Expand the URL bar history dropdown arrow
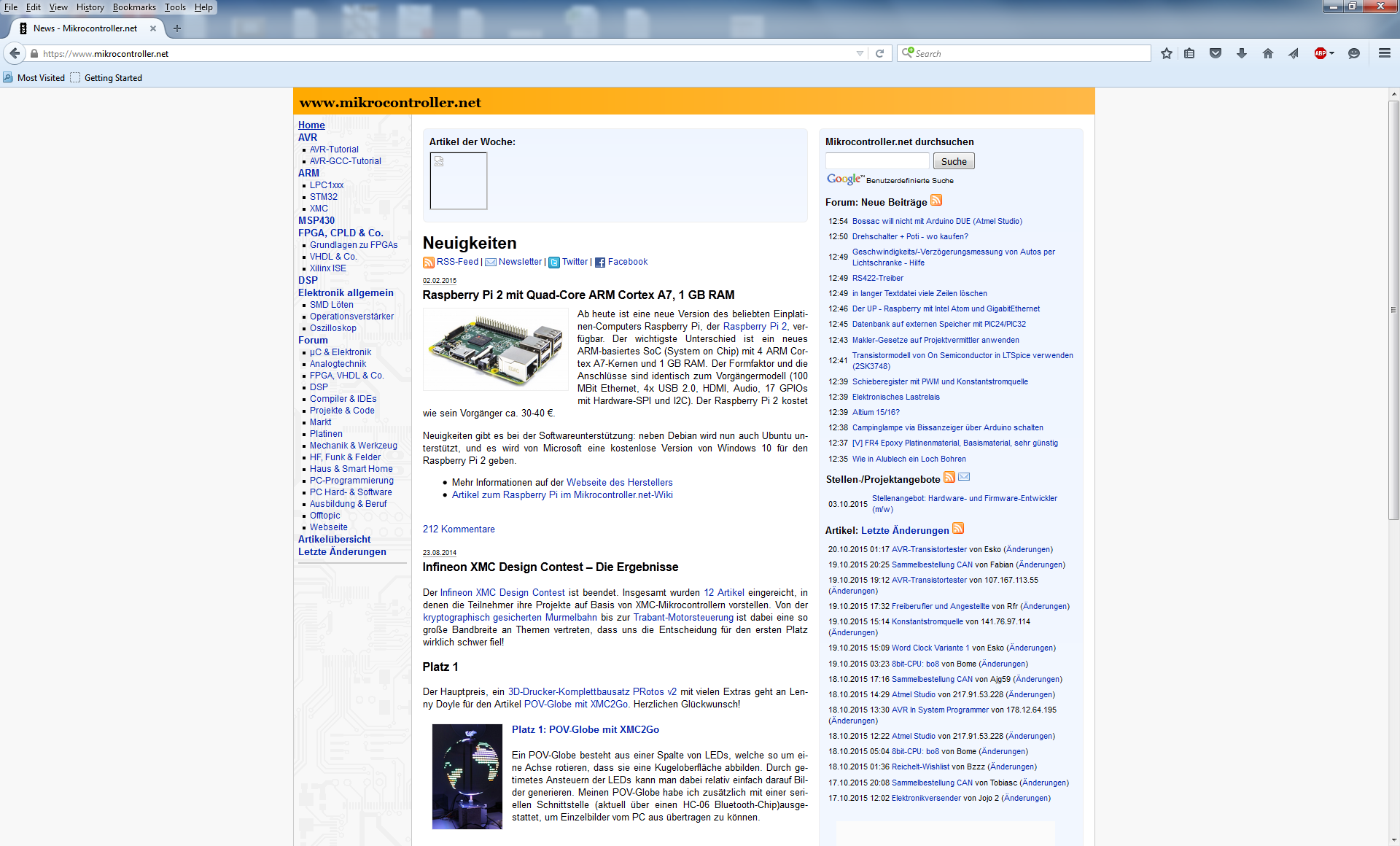 tap(860, 53)
